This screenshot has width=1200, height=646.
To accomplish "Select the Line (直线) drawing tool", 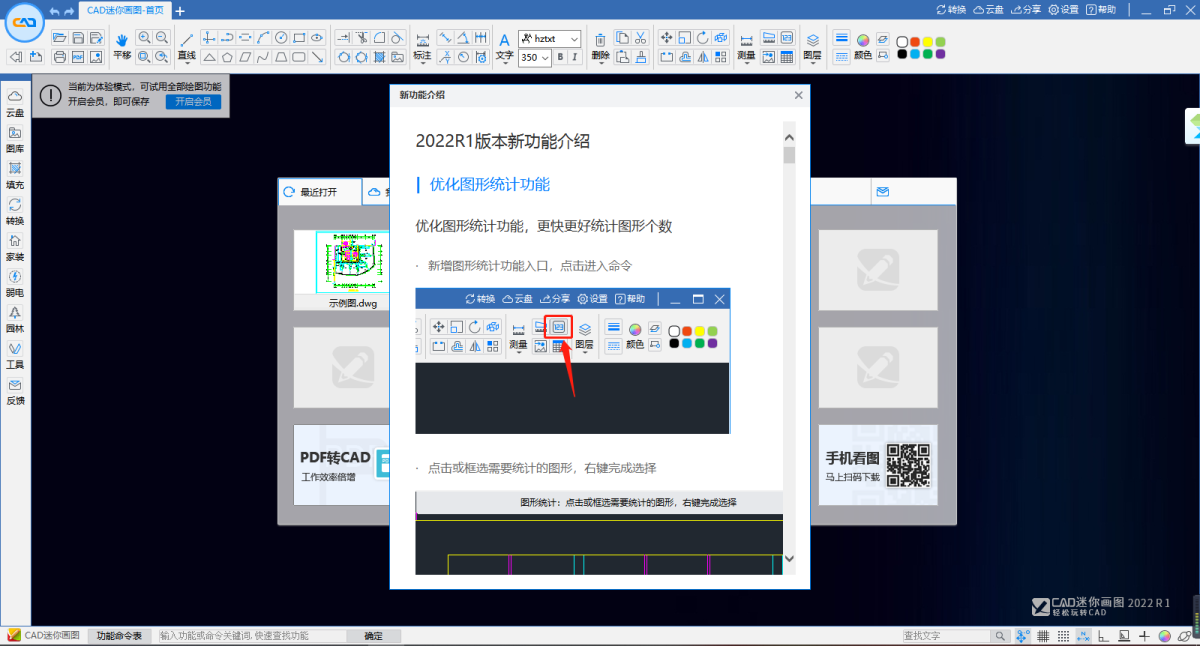I will coord(186,40).
